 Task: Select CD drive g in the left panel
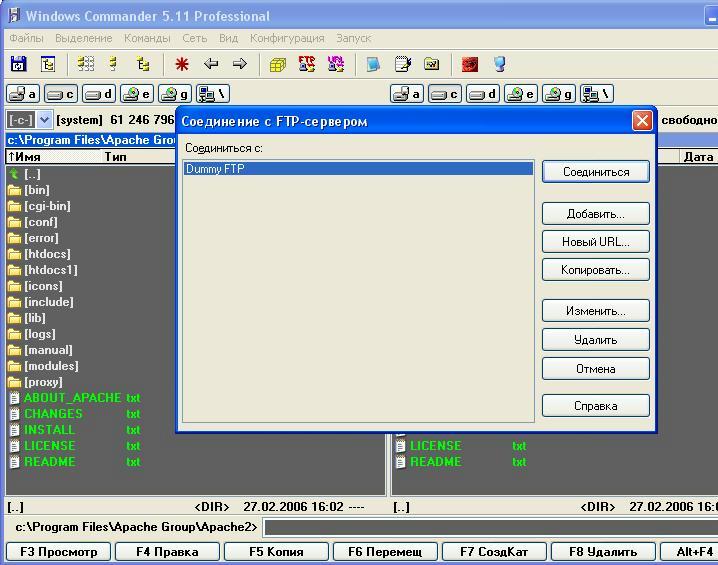point(175,94)
